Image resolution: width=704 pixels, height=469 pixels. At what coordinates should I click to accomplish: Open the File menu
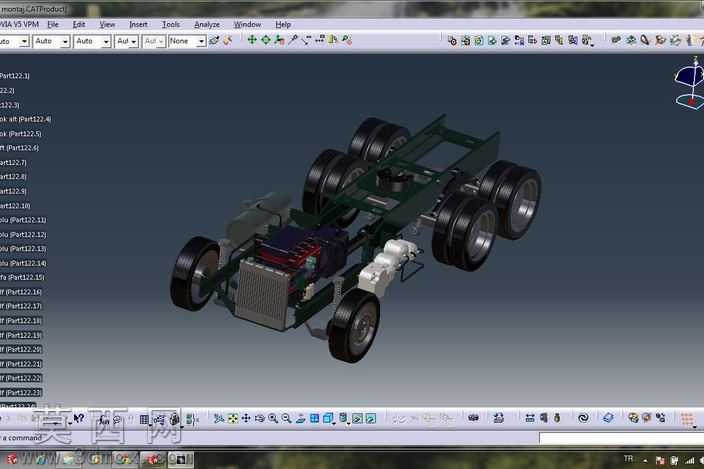[x=53, y=24]
